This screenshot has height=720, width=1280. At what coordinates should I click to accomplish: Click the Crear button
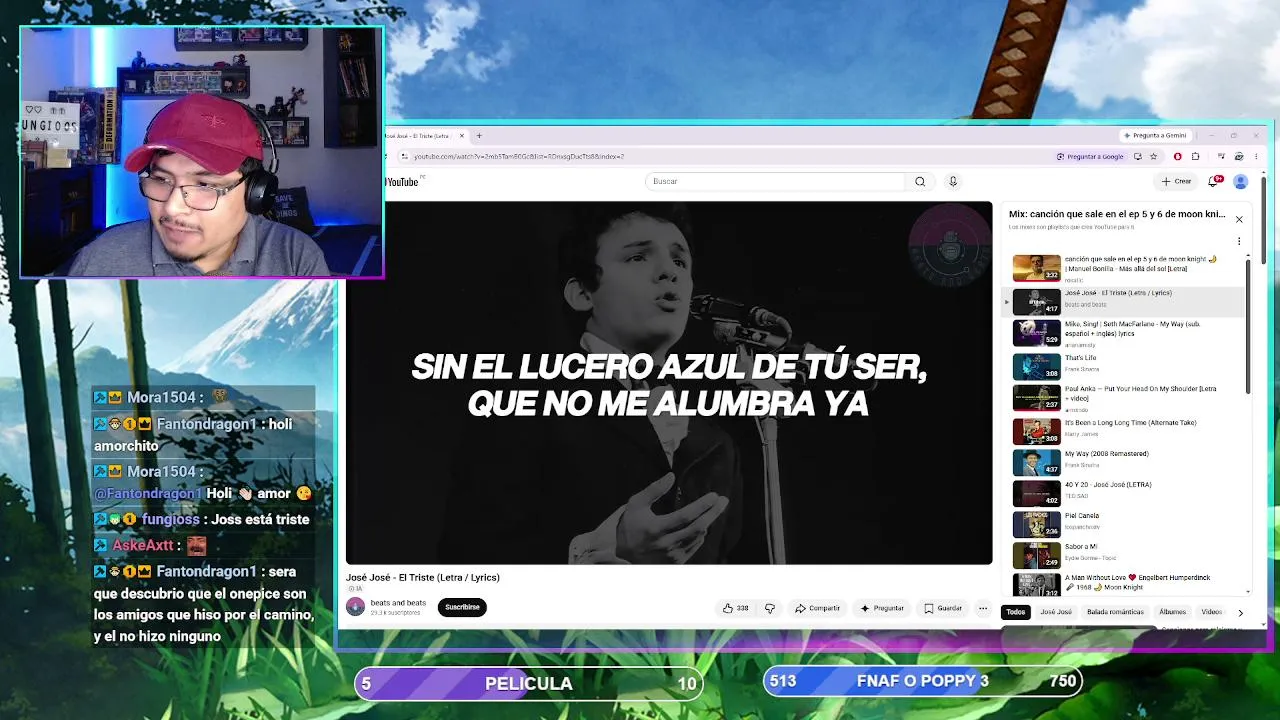click(x=1177, y=181)
